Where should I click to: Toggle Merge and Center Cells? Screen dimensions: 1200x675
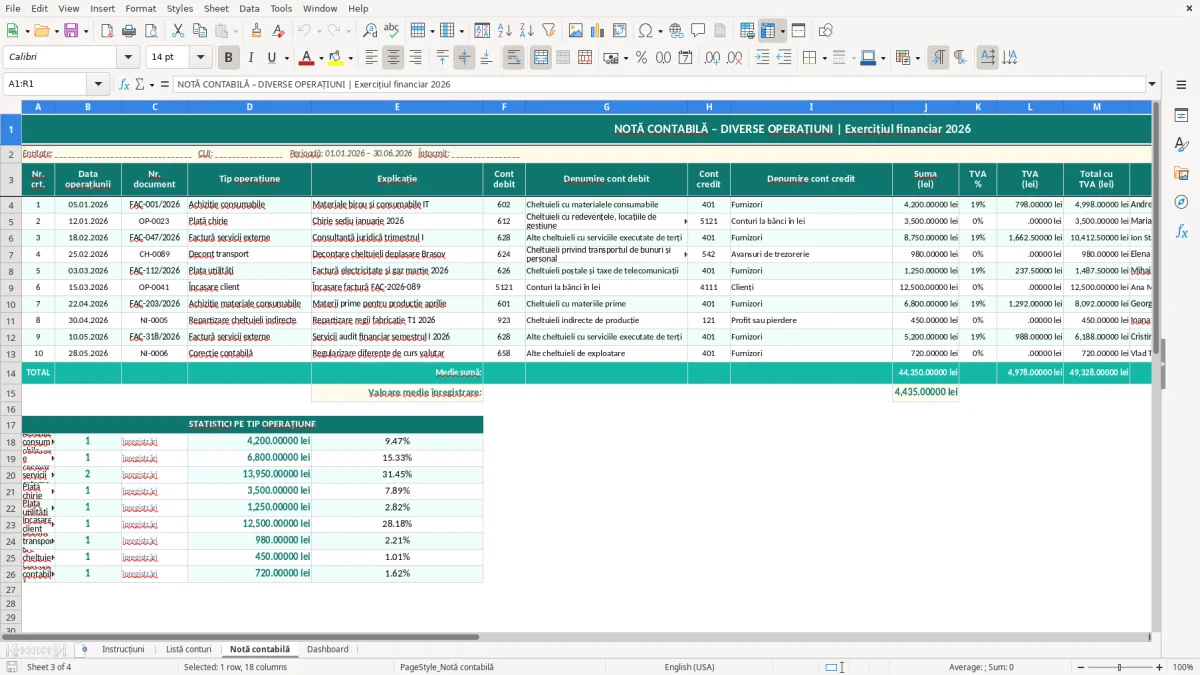(x=540, y=58)
